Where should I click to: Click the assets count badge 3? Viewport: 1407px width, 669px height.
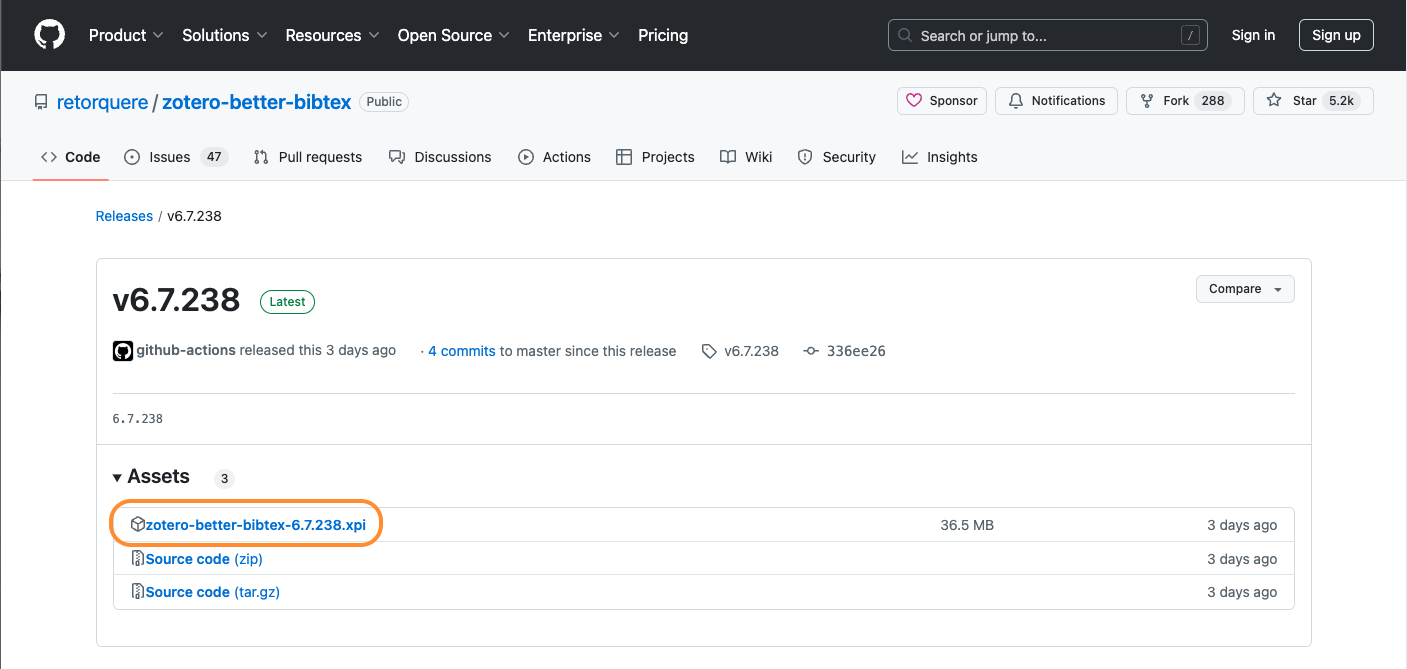point(225,478)
